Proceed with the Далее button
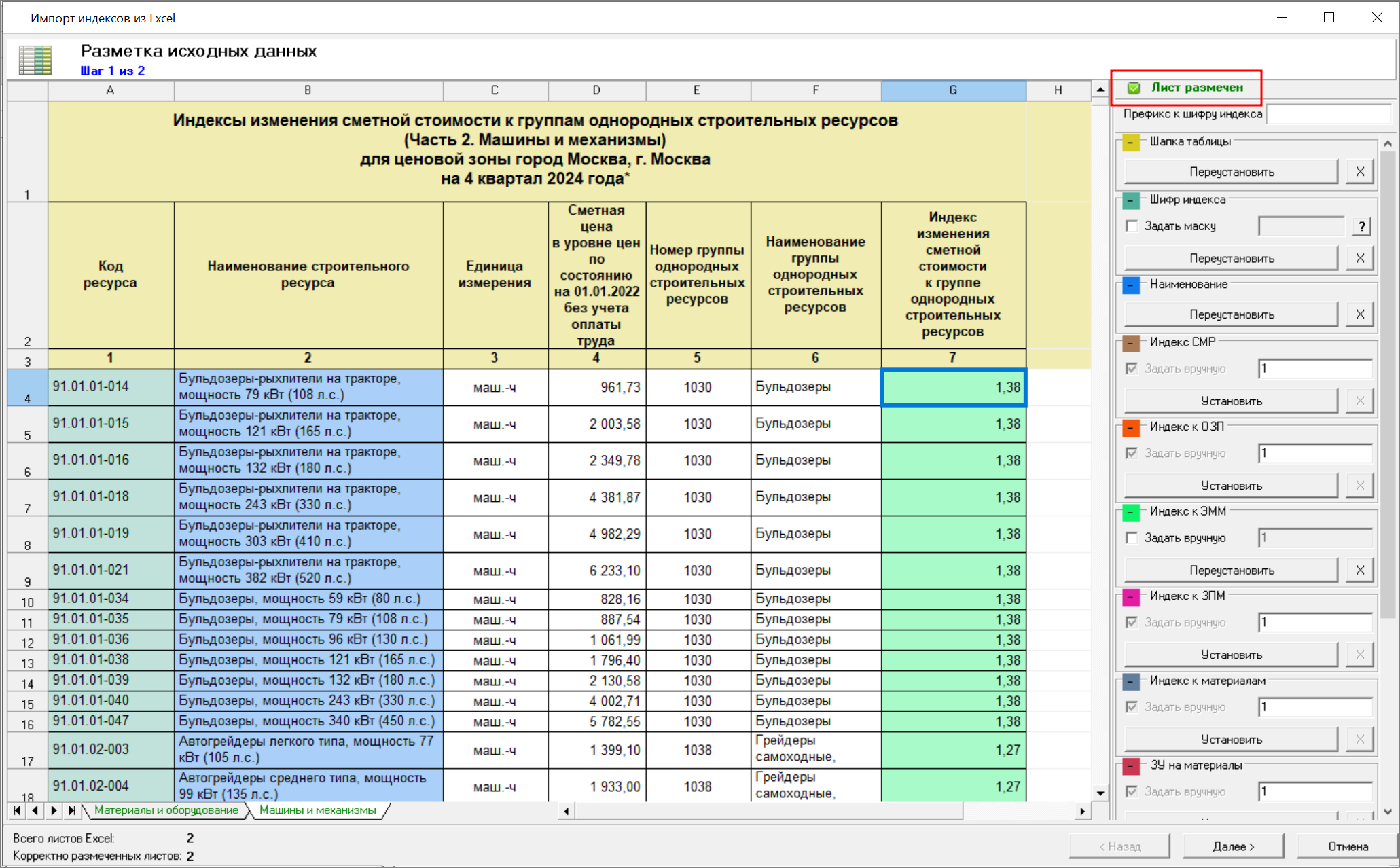The image size is (1400, 868). point(1233,846)
